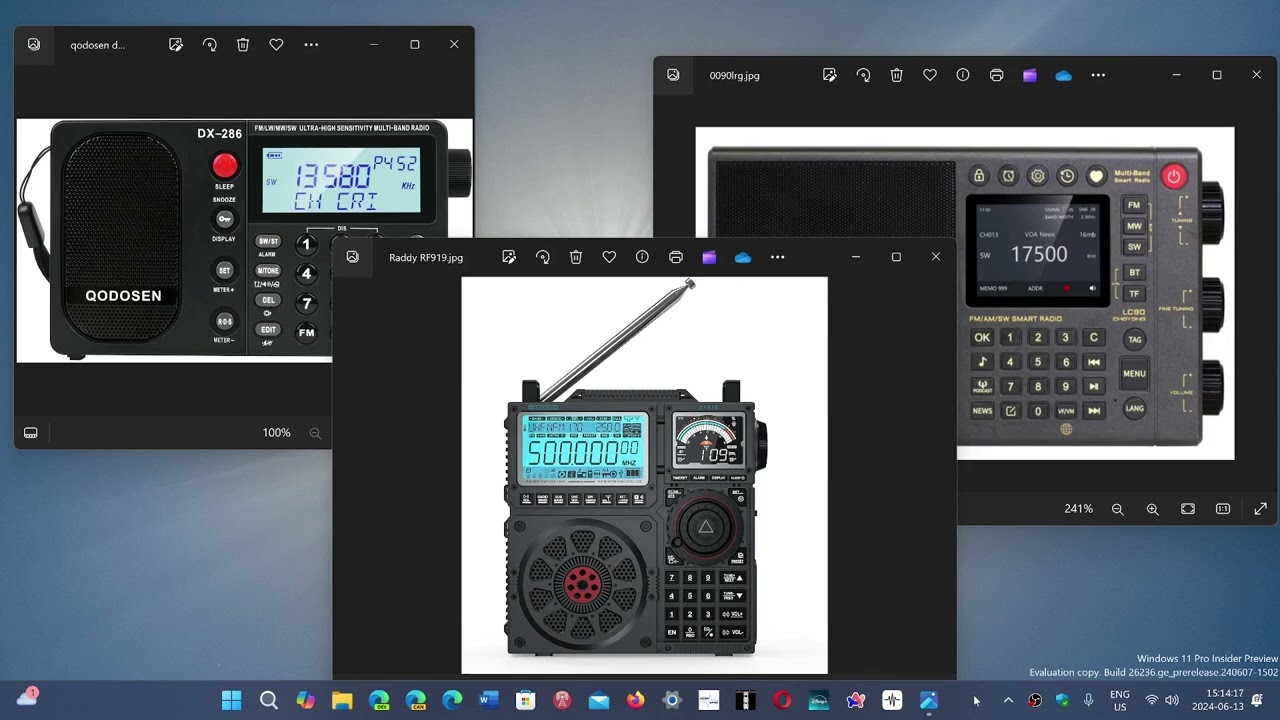Favorite the qodosen image
The width and height of the screenshot is (1280, 720).
click(276, 45)
